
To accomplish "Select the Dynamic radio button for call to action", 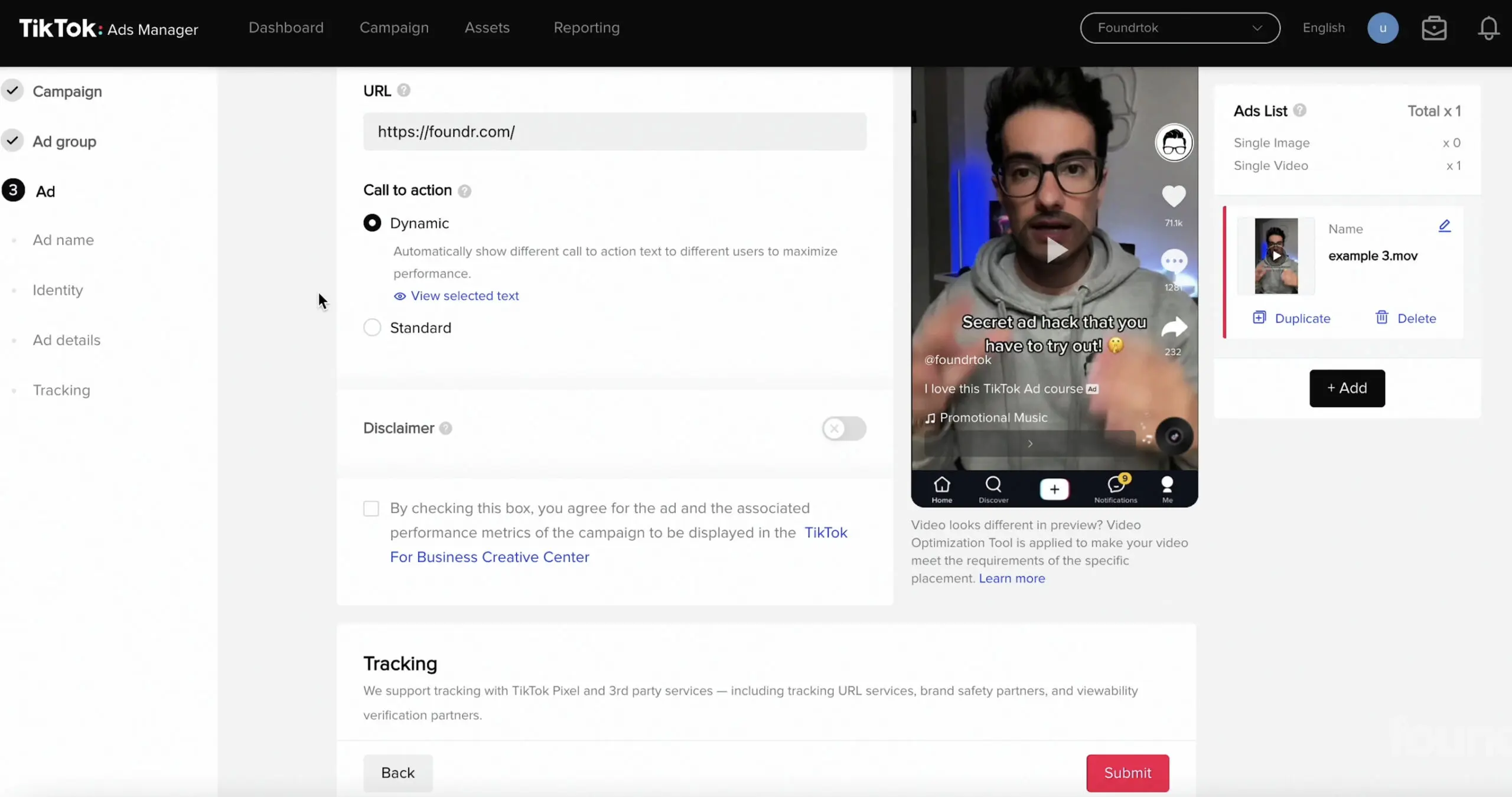I will 372,222.
